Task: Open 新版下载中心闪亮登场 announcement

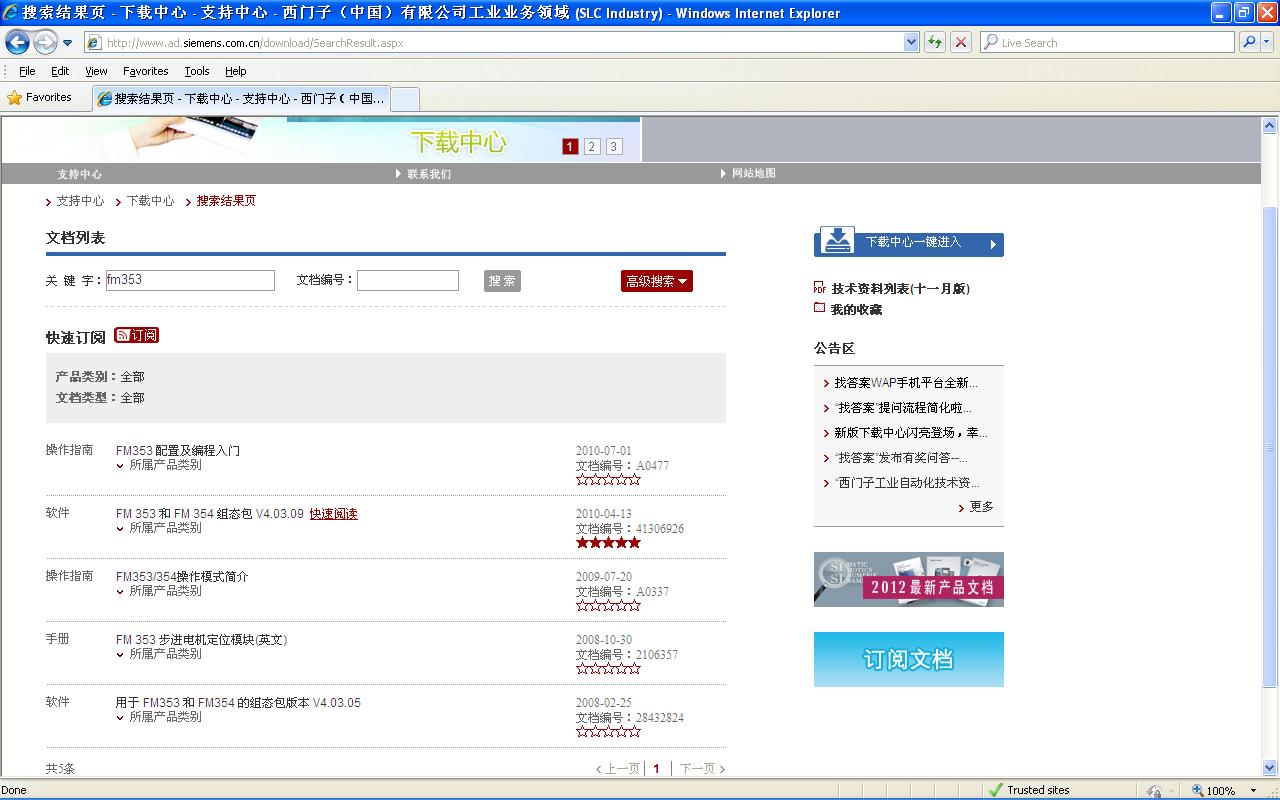Action: (911, 433)
